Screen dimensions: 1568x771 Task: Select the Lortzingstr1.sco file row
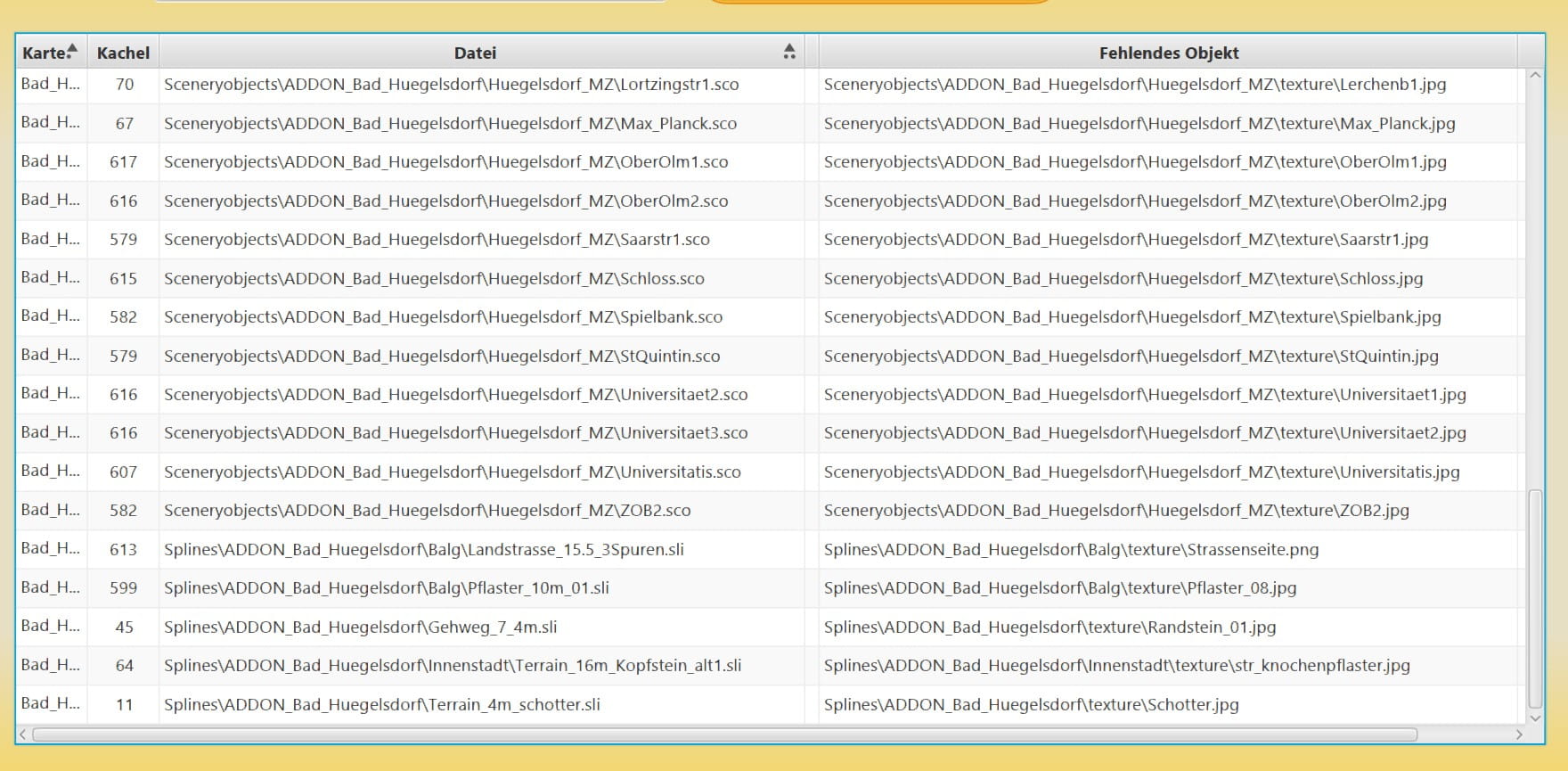click(x=451, y=85)
